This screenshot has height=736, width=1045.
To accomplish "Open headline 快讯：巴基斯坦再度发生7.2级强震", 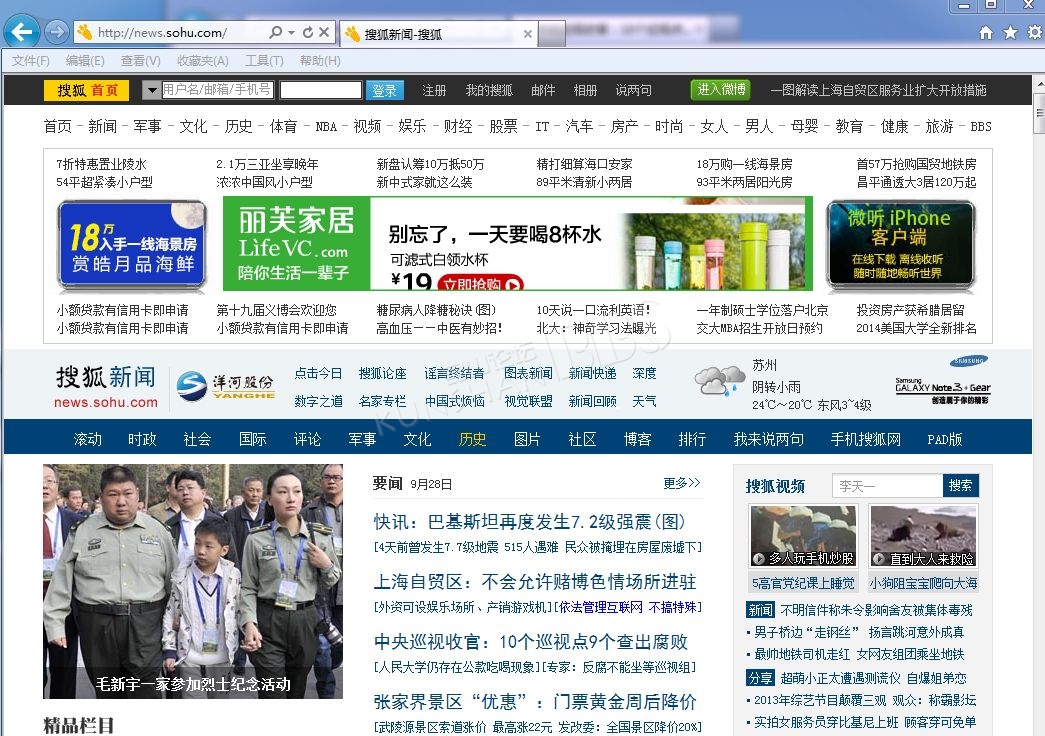I will pos(530,522).
